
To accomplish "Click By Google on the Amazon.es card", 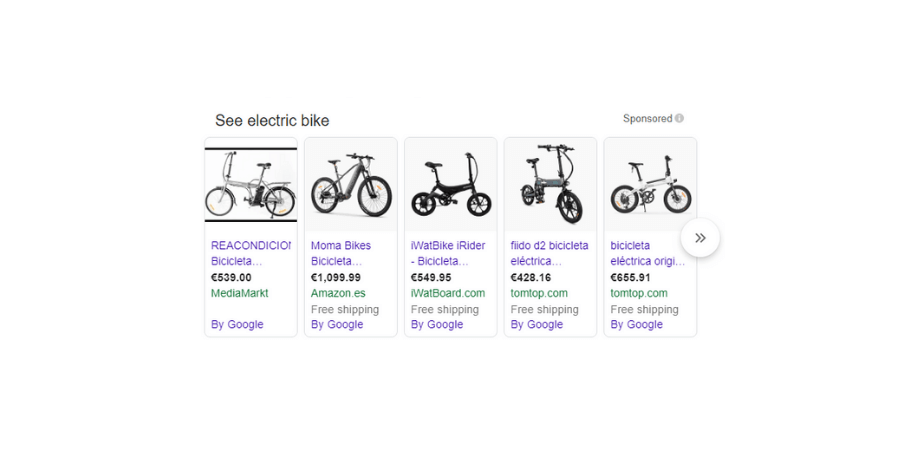I will 337,324.
